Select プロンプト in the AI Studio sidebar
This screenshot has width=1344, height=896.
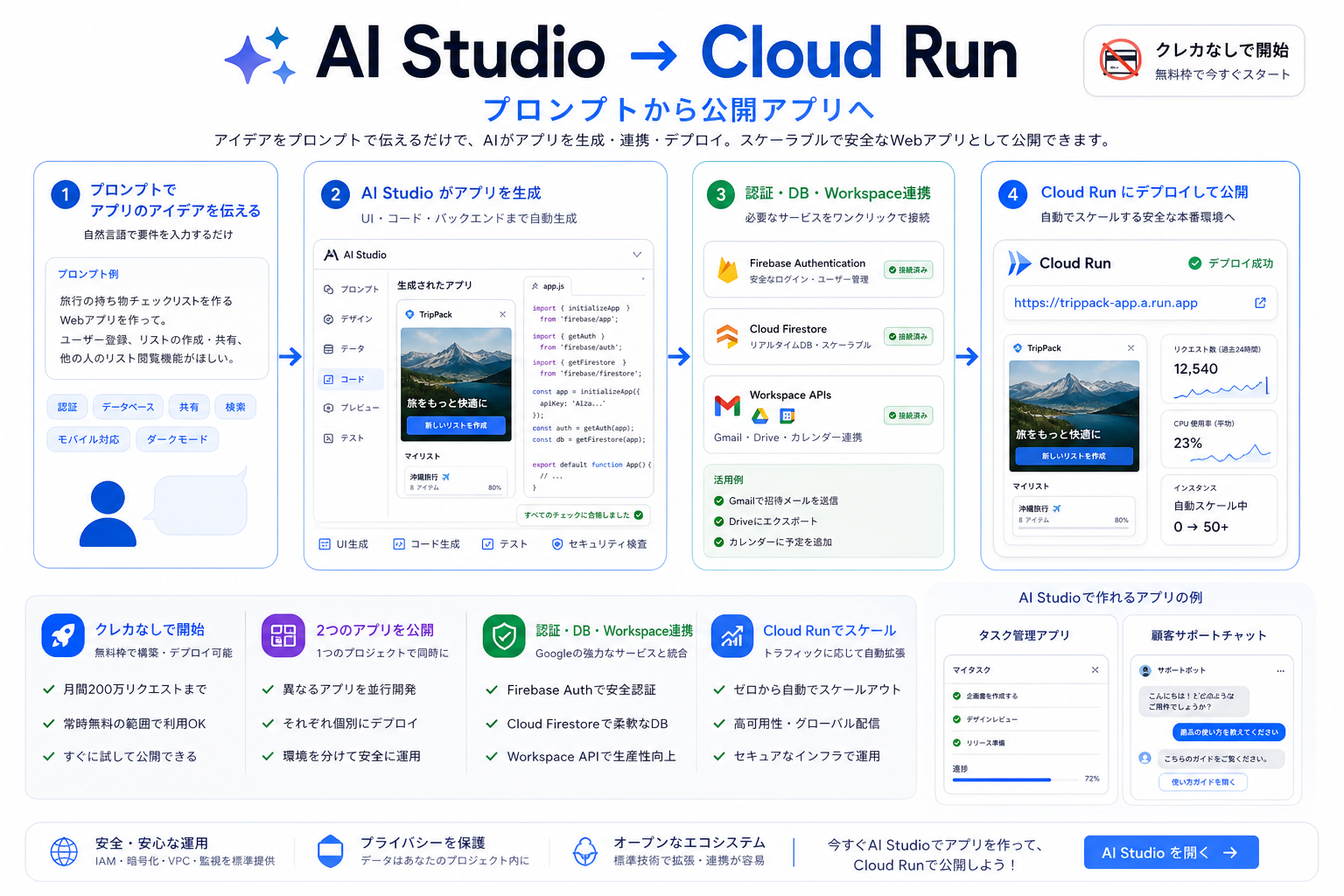click(351, 289)
